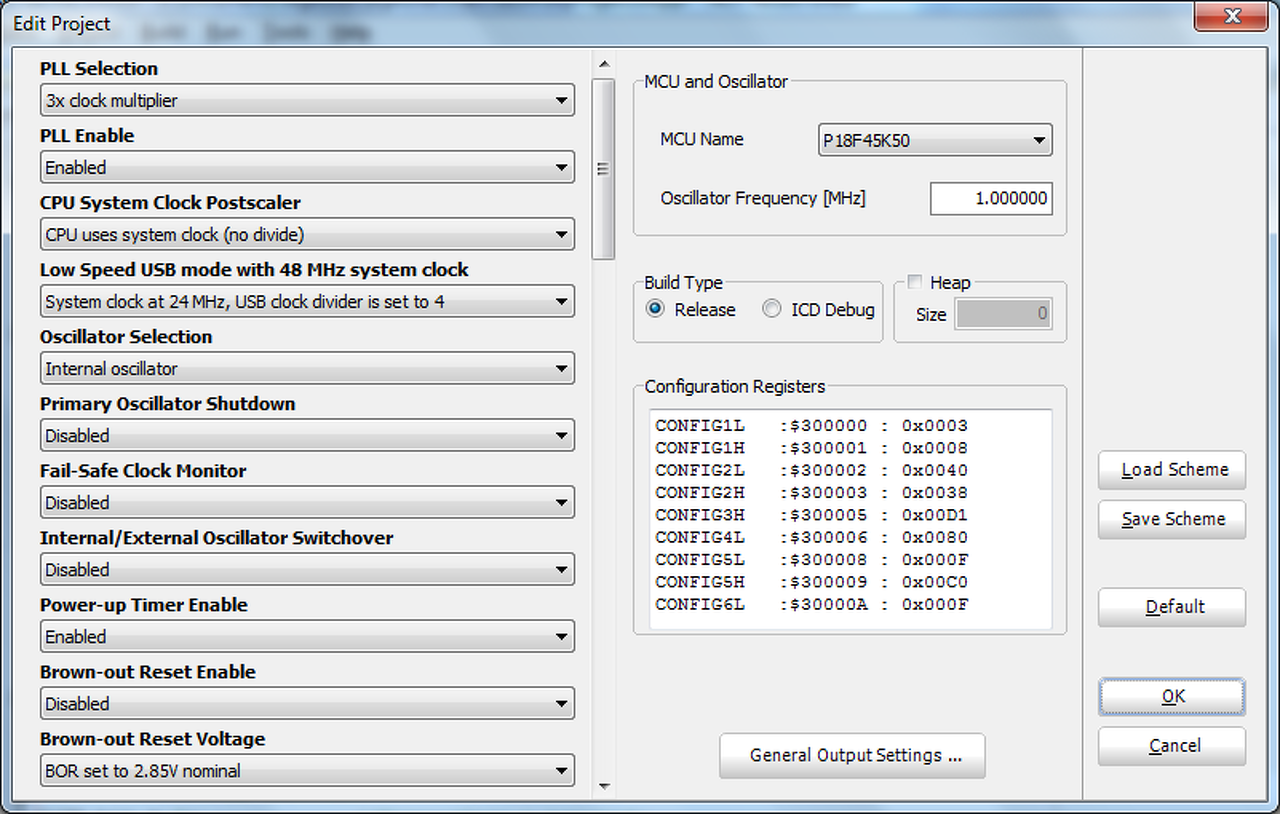Expand the Oscillator Selection dropdown
Viewport: 1280px width, 814px height.
coord(307,369)
